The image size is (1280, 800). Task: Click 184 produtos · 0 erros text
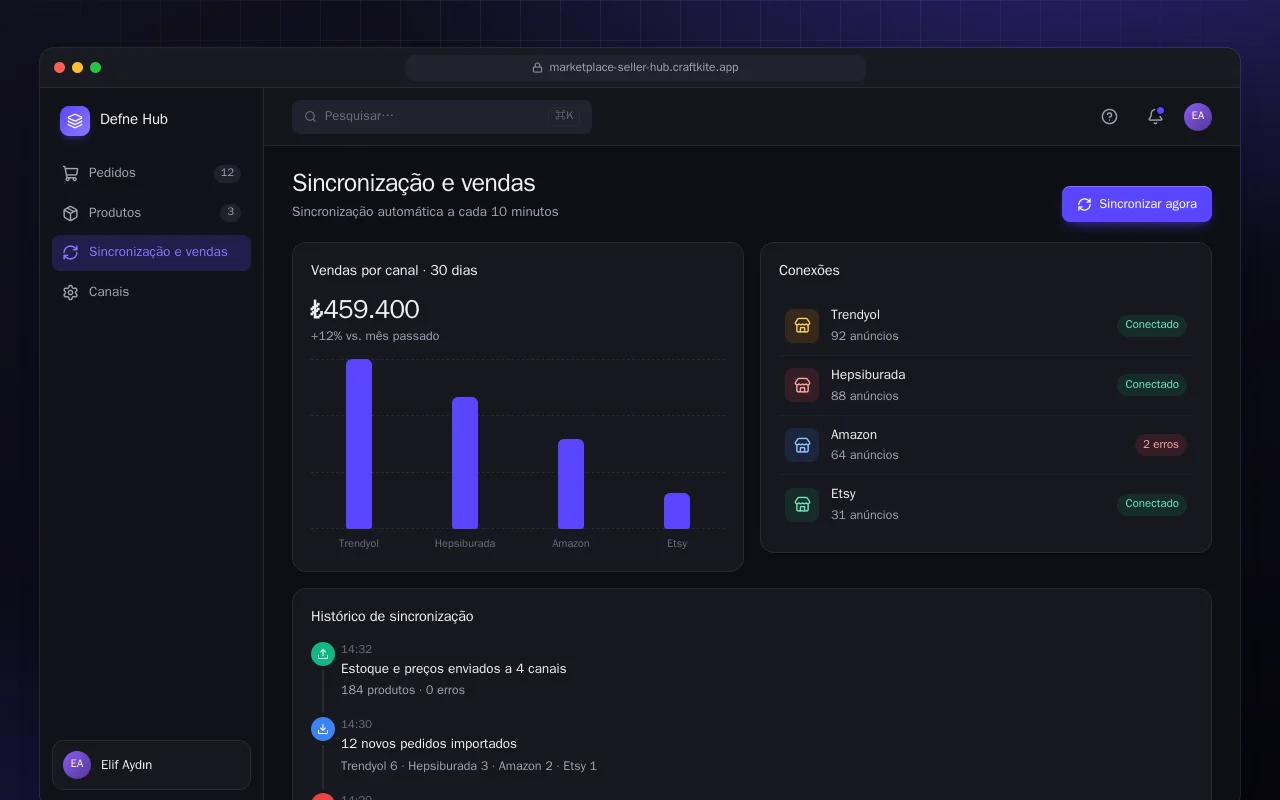click(403, 690)
